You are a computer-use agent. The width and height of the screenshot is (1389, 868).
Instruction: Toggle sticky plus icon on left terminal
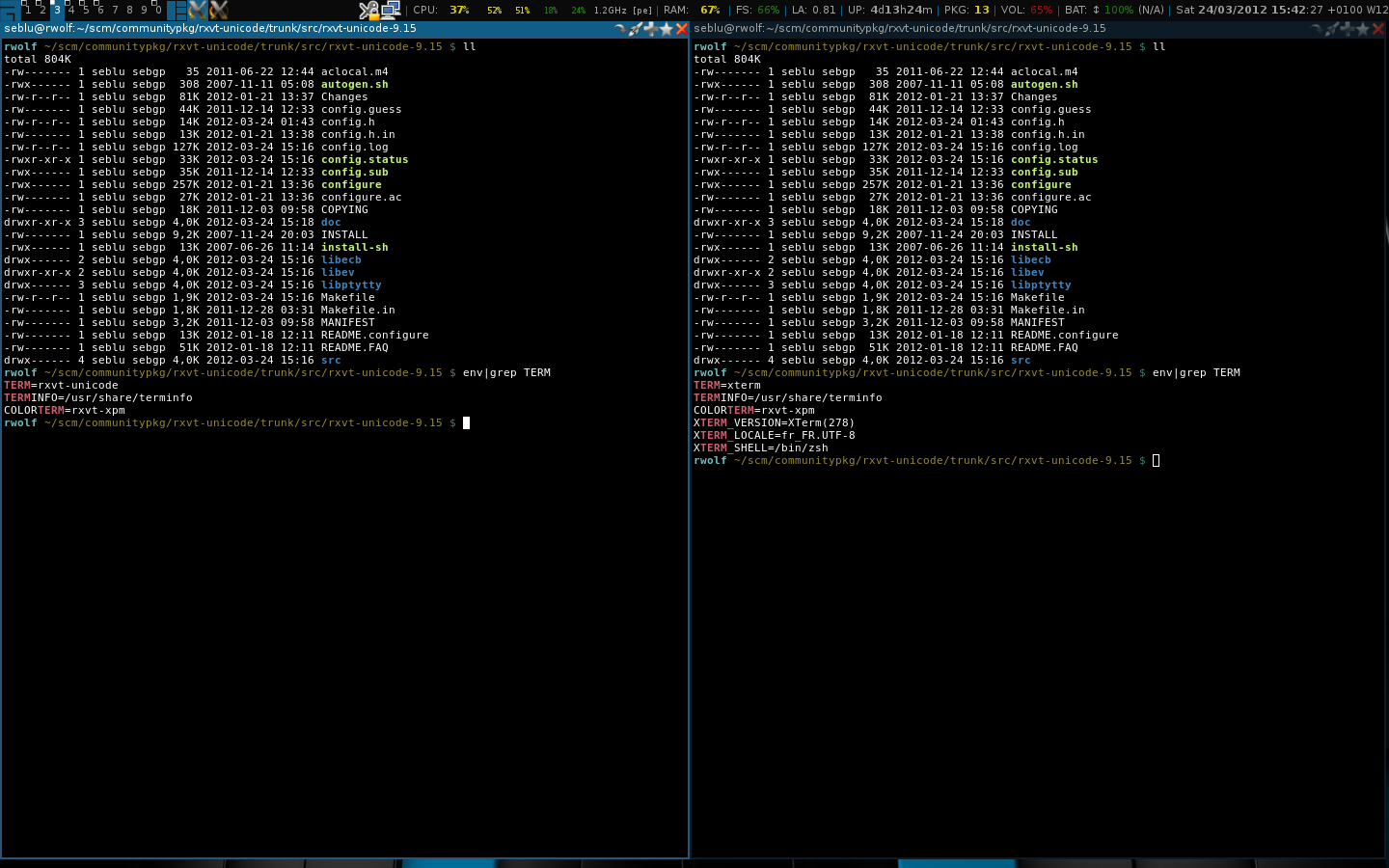(x=650, y=29)
